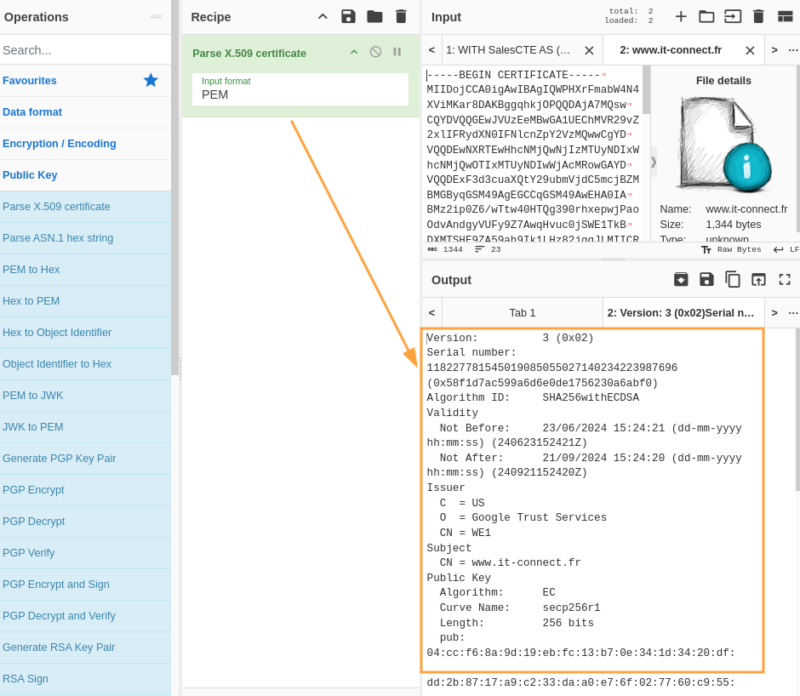Collapse the Recipe panel with the chevron

[322, 17]
